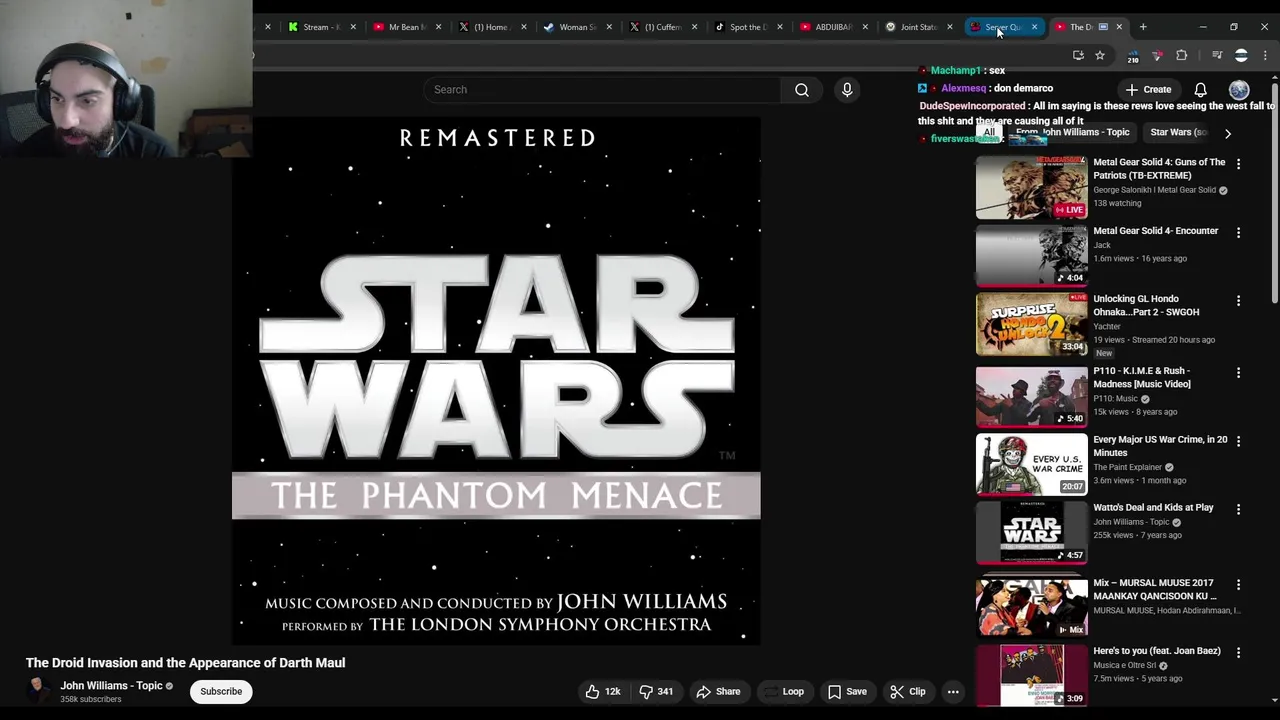Screen dimensions: 1280x720
Task: Open options for P110 K.I.M.E & Rush video
Action: pos(1238,373)
